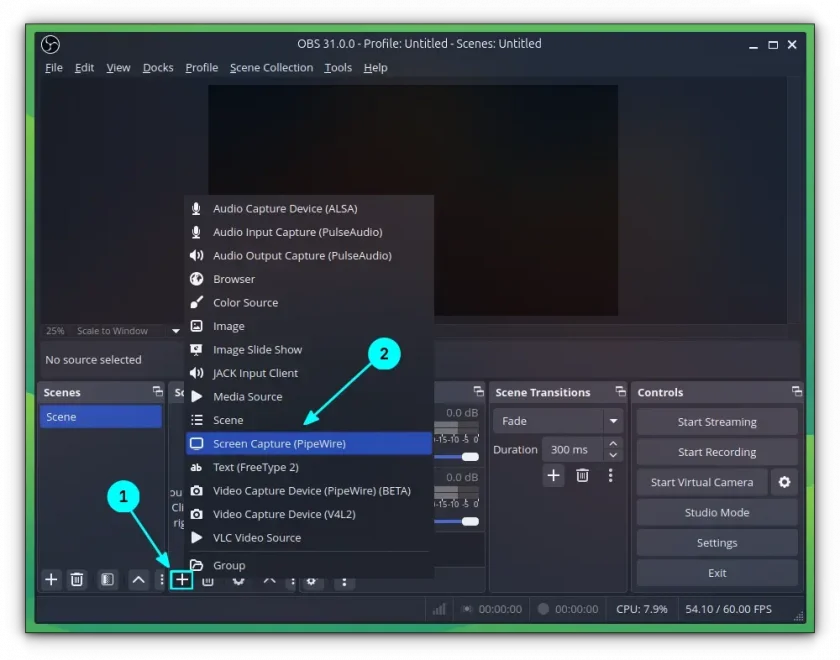Image resolution: width=840 pixels, height=660 pixels.
Task: Open the Scene Collection menu
Action: pyautogui.click(x=271, y=68)
